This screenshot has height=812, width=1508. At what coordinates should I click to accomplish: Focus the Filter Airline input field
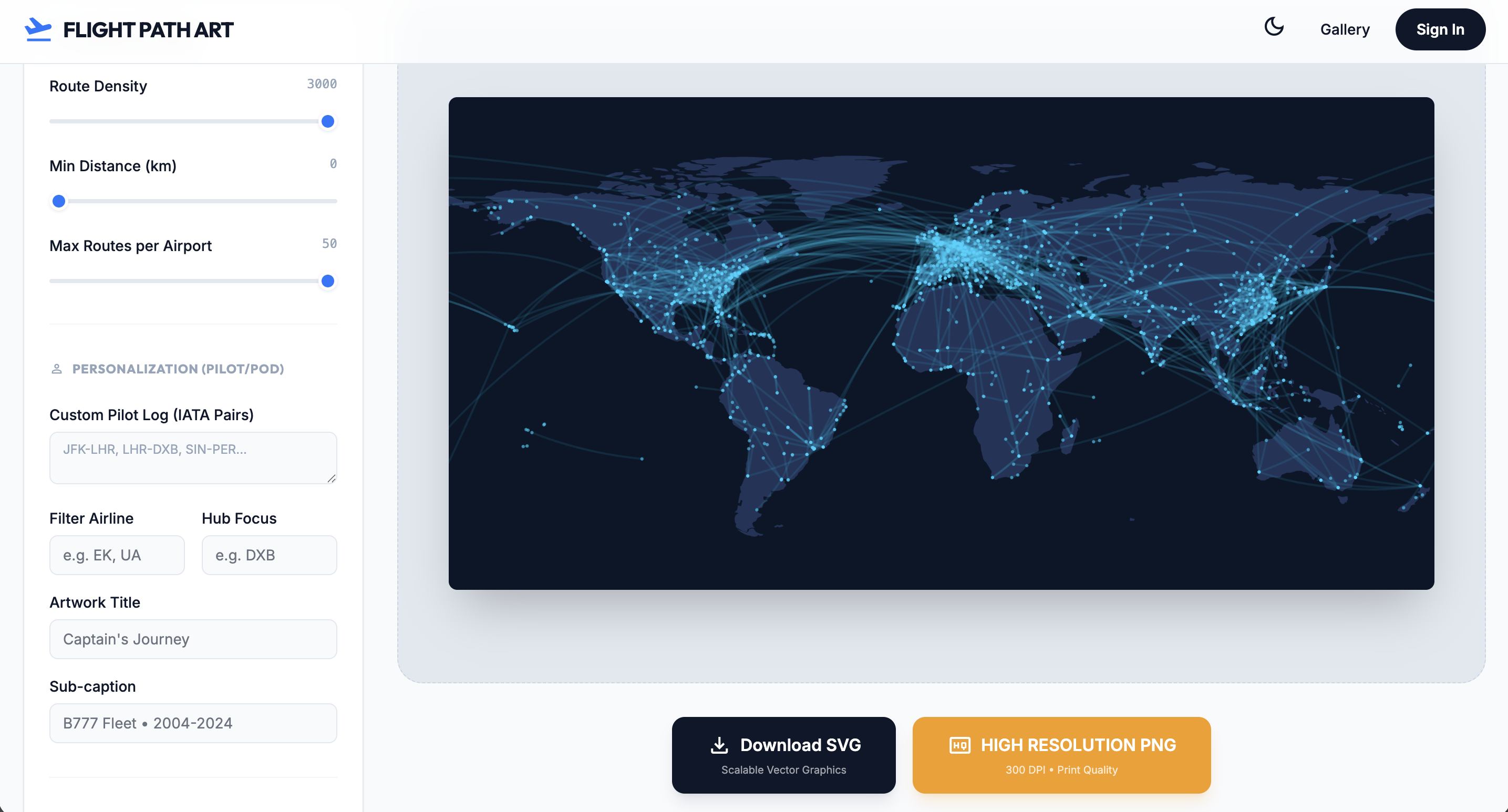point(117,555)
